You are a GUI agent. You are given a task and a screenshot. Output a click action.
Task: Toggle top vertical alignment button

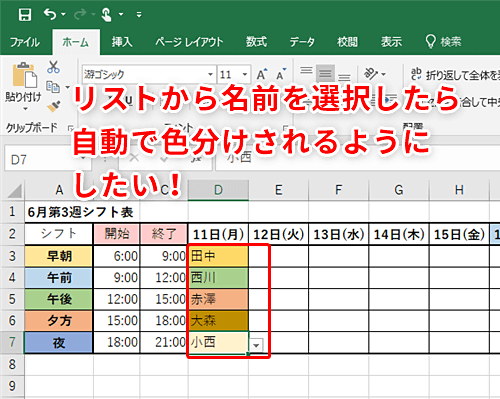click(x=306, y=71)
